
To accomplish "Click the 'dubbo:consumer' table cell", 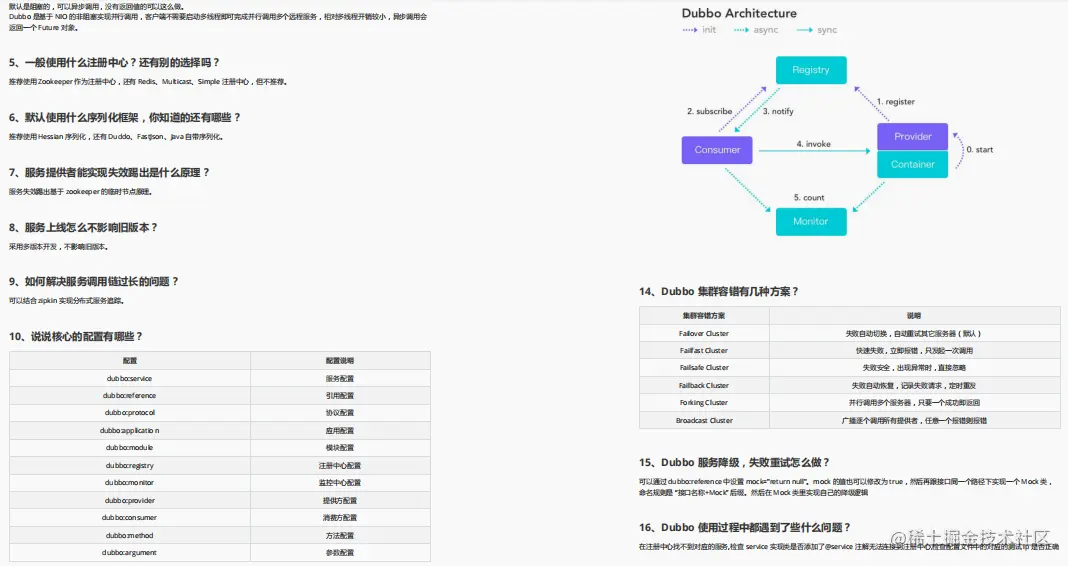I will coord(129,517).
